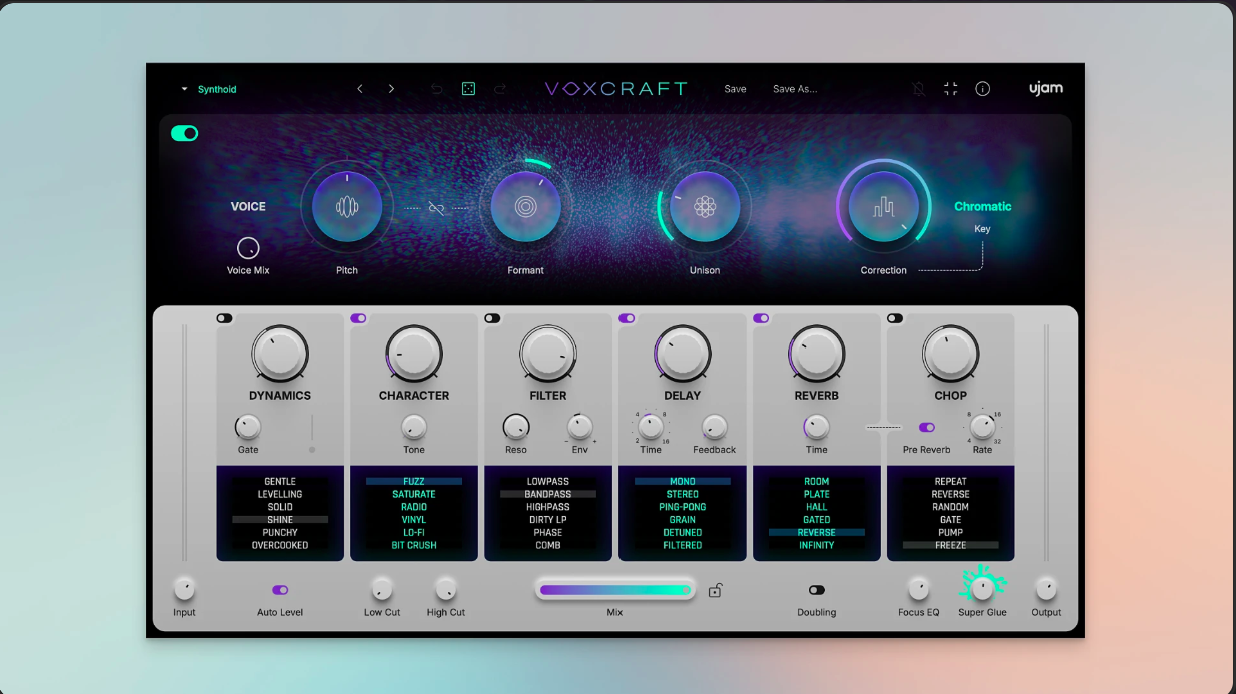Click the Key label

982,229
